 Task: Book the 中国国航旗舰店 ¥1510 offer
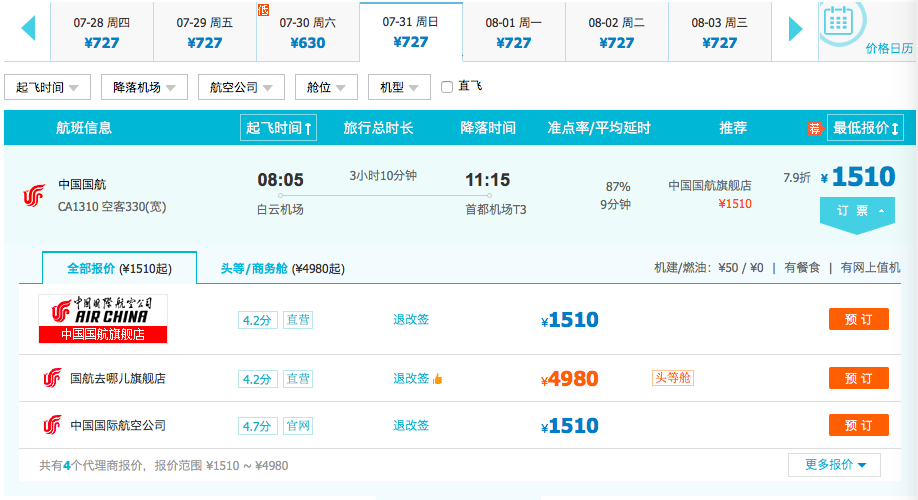(858, 319)
